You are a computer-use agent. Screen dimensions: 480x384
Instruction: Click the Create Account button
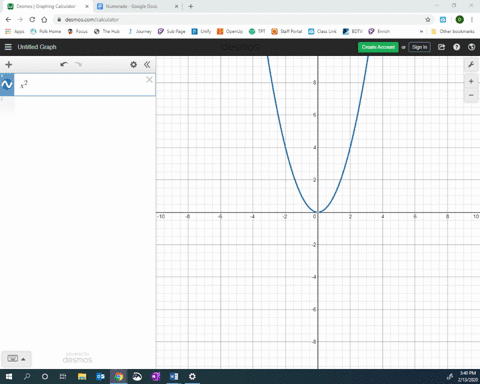pyautogui.click(x=378, y=47)
